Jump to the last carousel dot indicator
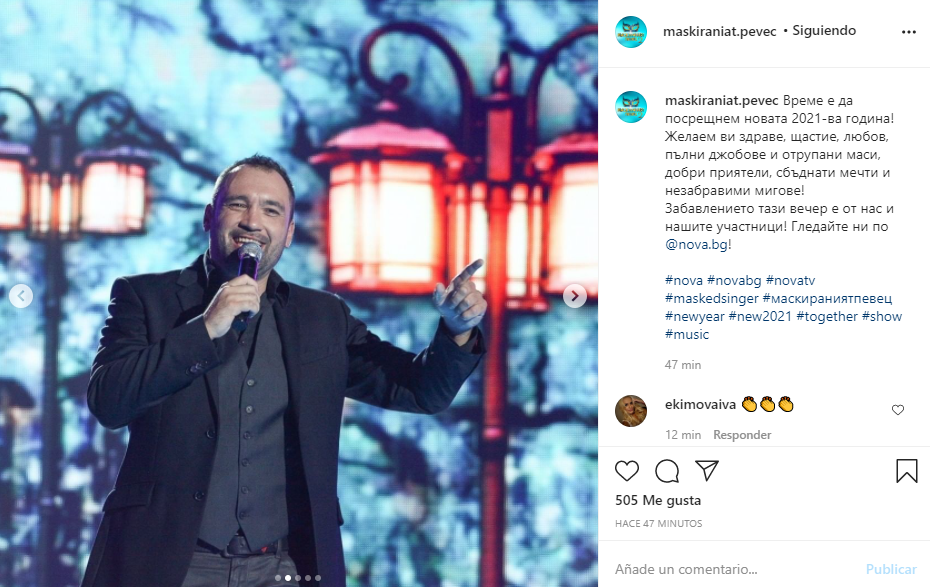The image size is (930, 587). coord(318,578)
